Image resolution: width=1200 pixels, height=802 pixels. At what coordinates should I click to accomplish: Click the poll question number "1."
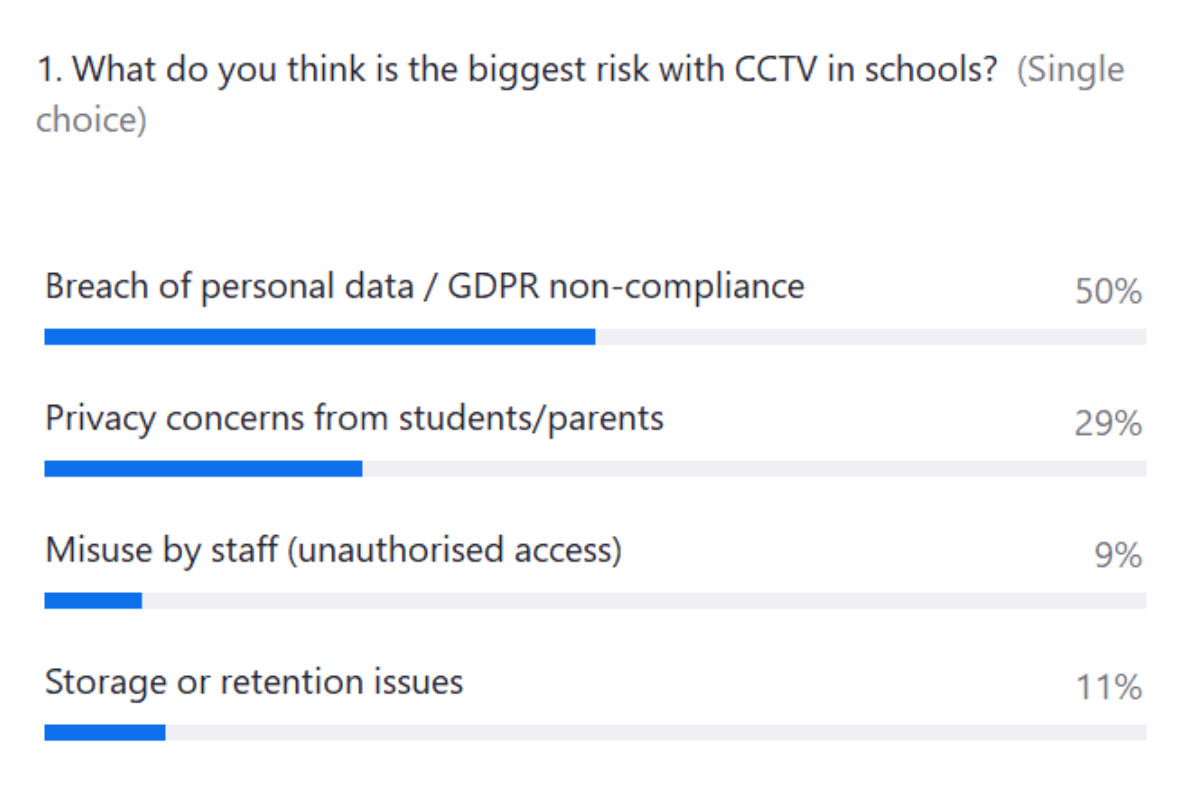[x=50, y=71]
